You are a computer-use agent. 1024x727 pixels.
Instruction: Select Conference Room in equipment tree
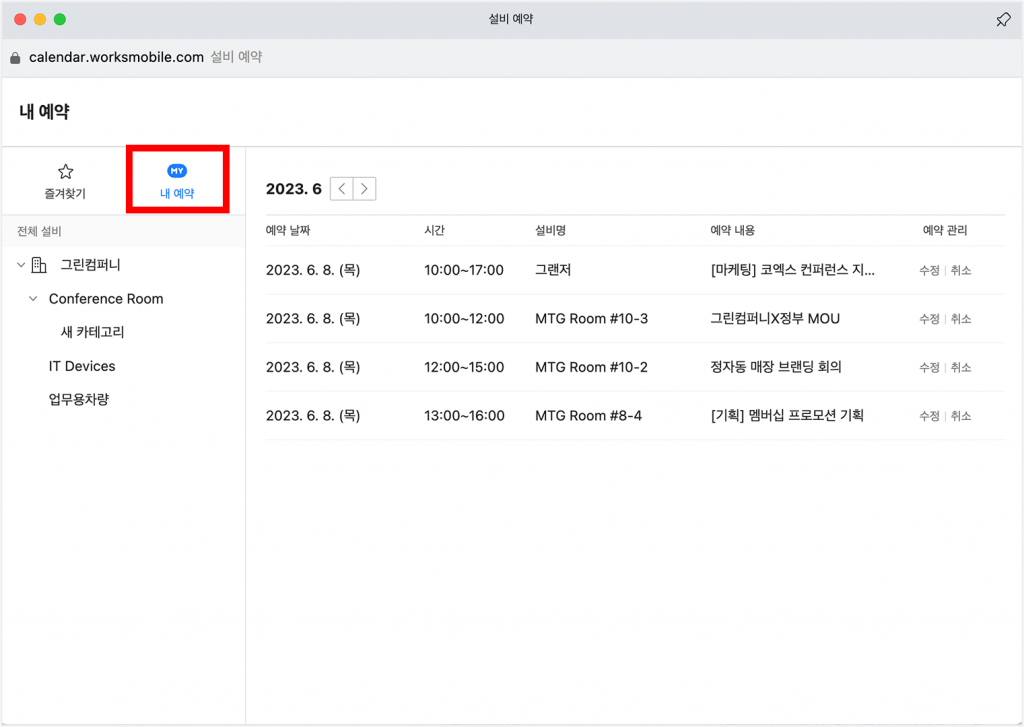coord(106,299)
